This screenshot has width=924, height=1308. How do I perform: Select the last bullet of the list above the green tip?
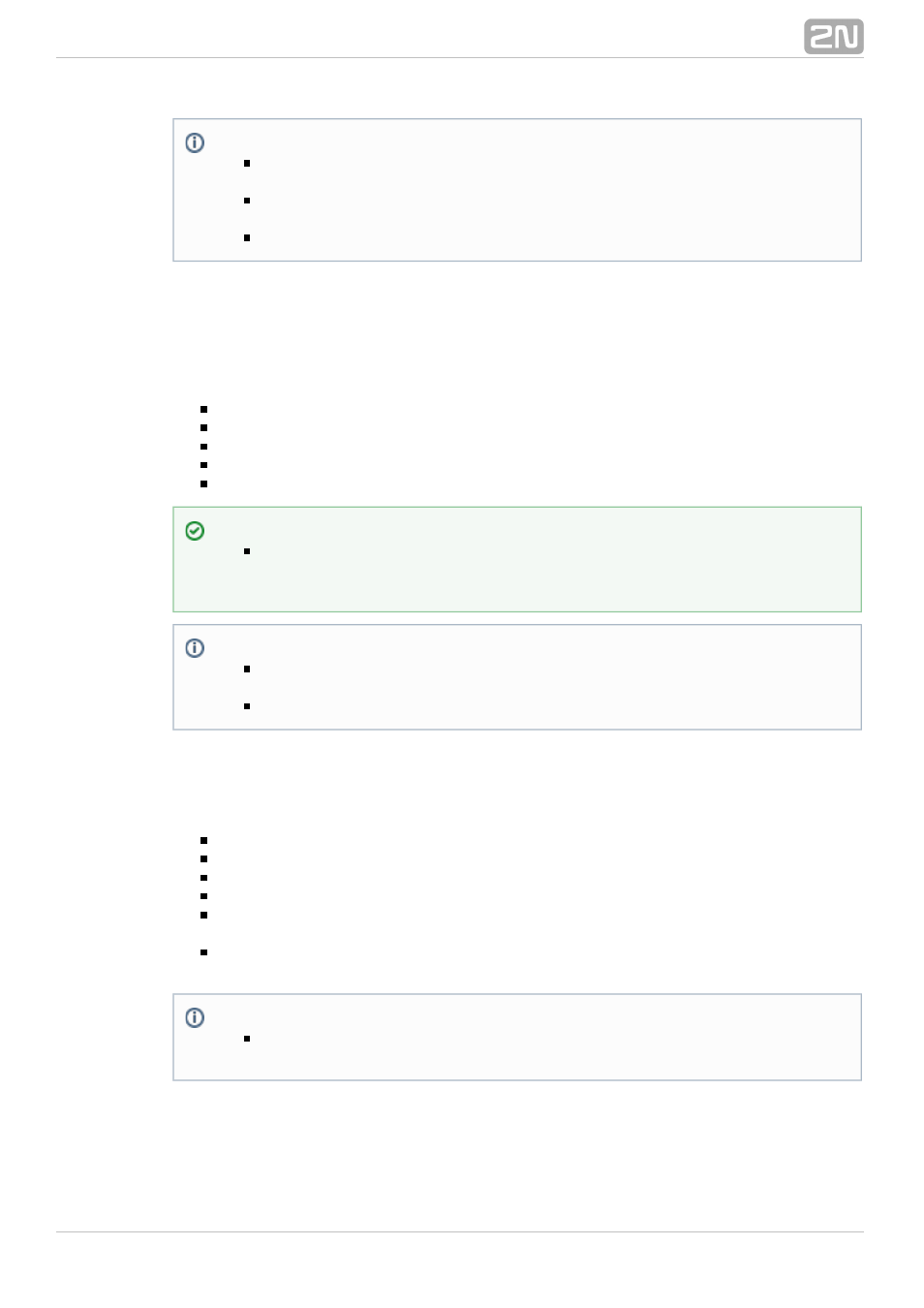pyautogui.click(x=203, y=483)
